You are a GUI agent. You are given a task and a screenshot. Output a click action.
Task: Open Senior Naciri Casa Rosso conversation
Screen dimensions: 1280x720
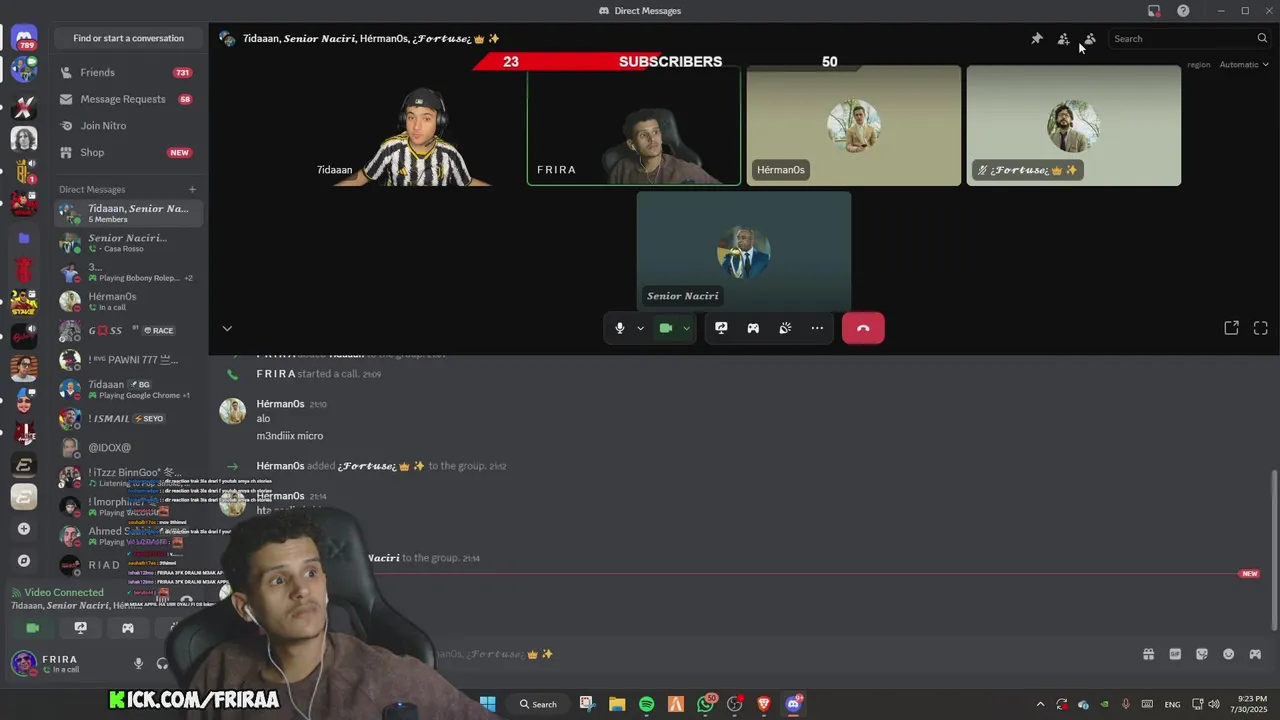click(128, 243)
